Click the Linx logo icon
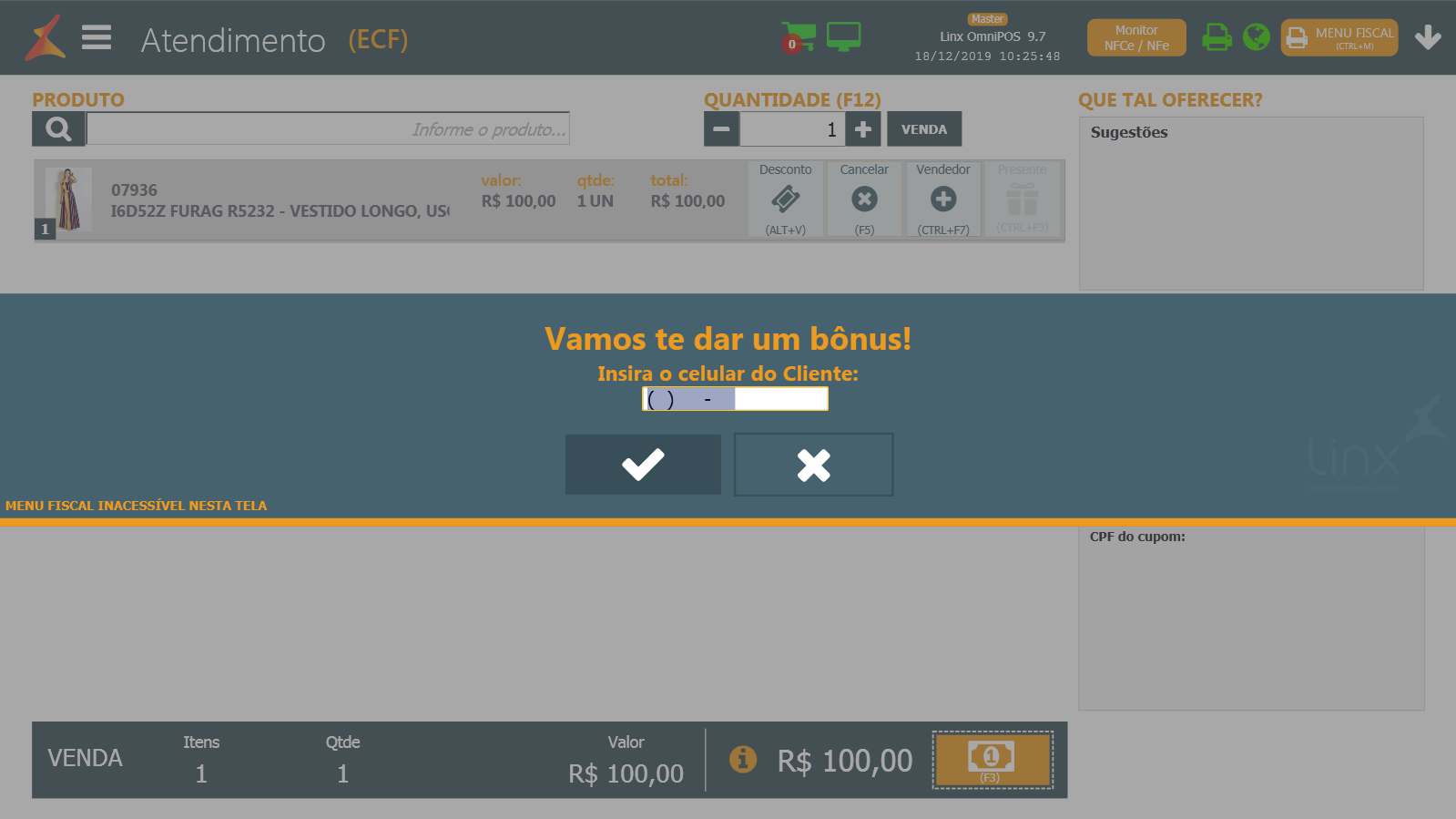The width and height of the screenshot is (1456, 819). coord(46,37)
